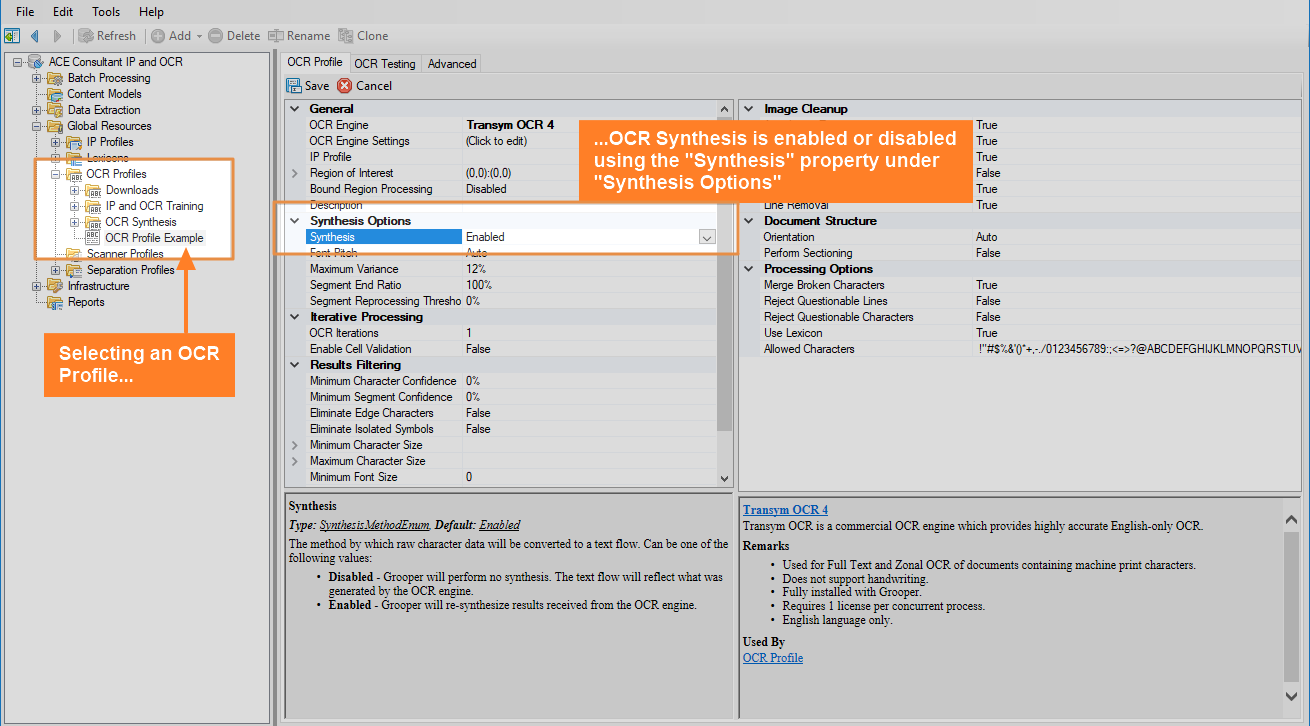
Task: Click the red Cancel icon
Action: click(345, 86)
